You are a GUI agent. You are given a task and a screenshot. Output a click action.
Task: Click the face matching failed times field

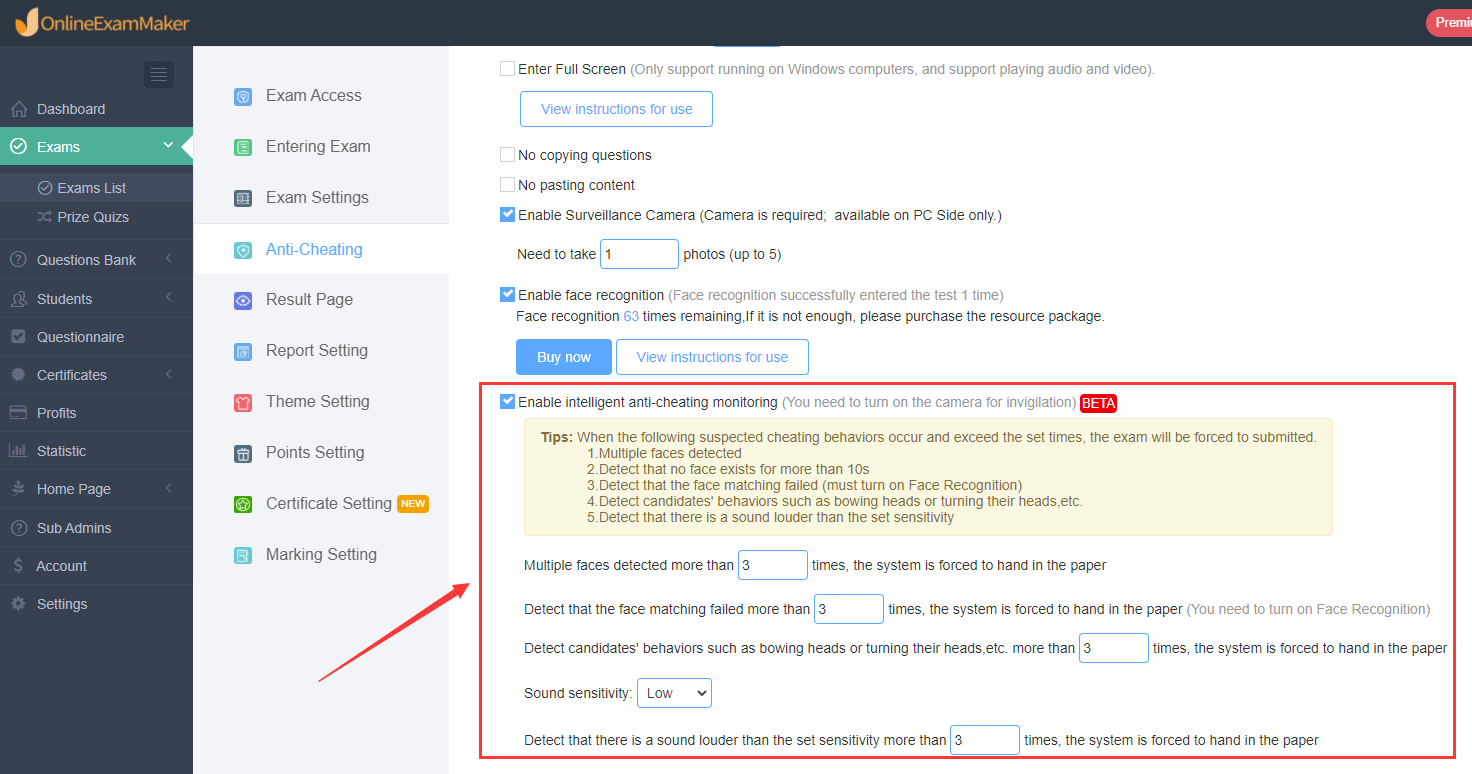[849, 609]
